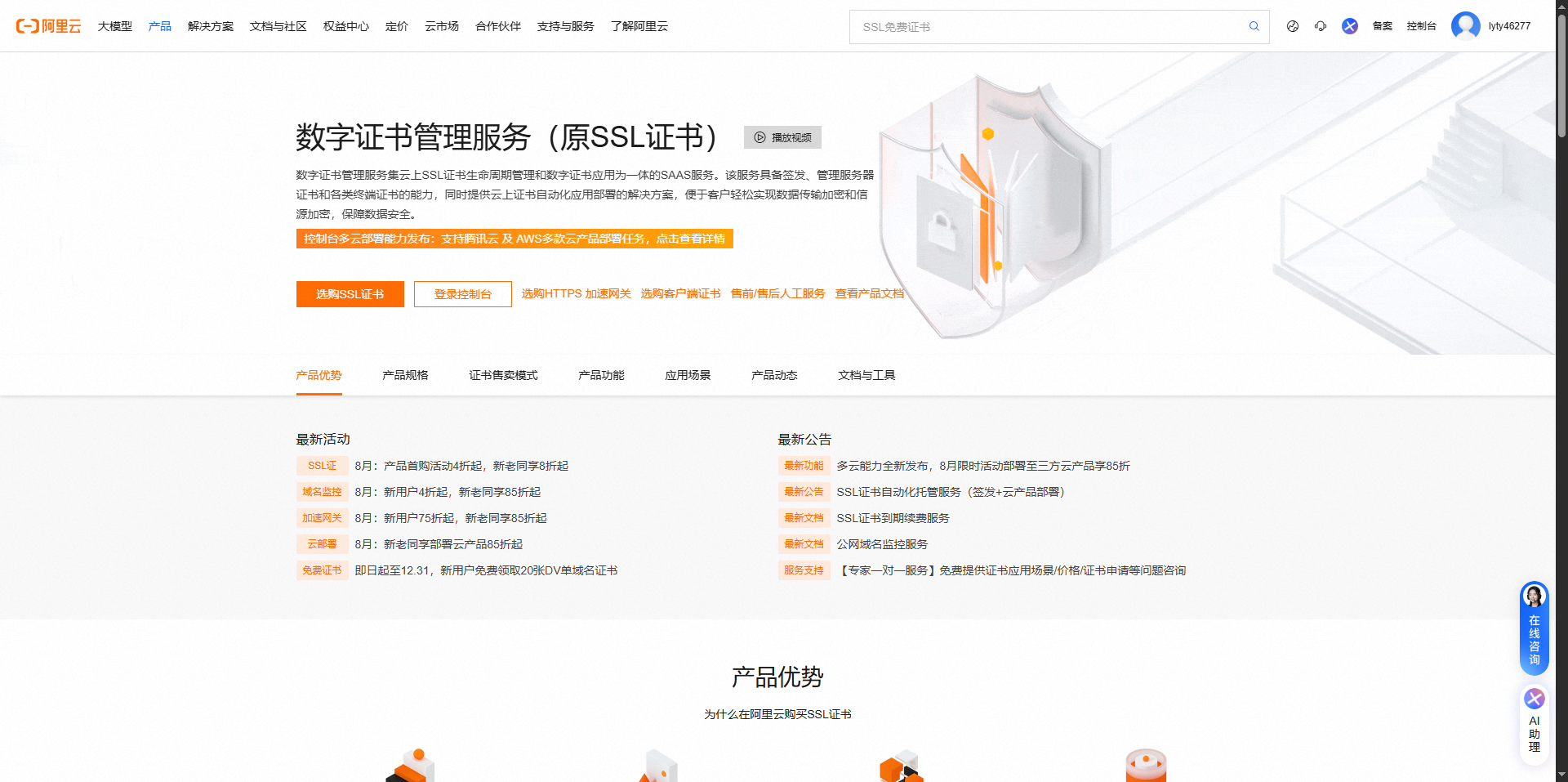
Task: Click the 云部署 tag
Action: (x=323, y=544)
